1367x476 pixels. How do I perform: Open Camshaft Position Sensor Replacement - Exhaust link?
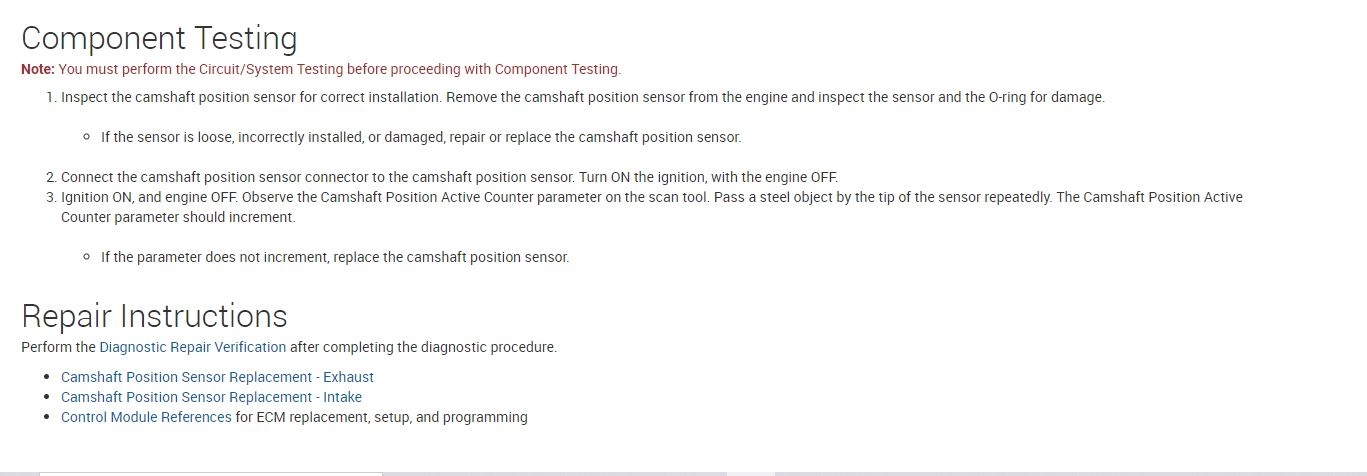pos(217,377)
